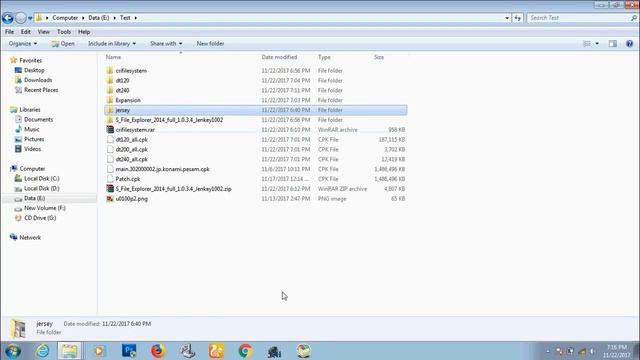The width and height of the screenshot is (640, 360).
Task: Go back using the Back arrow button
Action: [x=8, y=18]
